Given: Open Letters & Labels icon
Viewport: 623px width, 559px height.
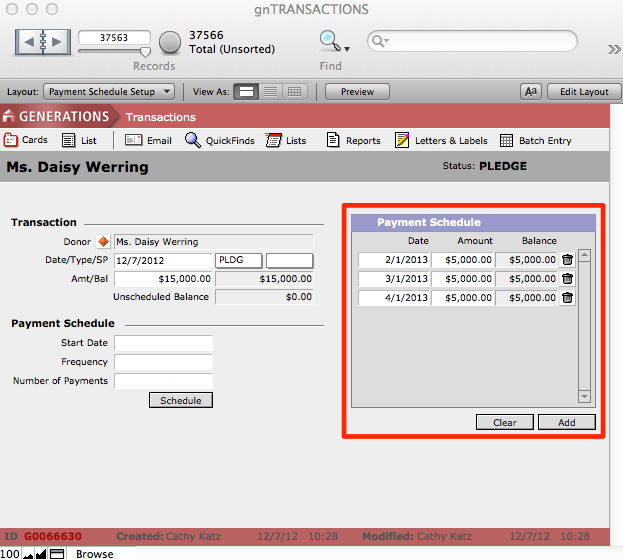Looking at the screenshot, I should 402,141.
